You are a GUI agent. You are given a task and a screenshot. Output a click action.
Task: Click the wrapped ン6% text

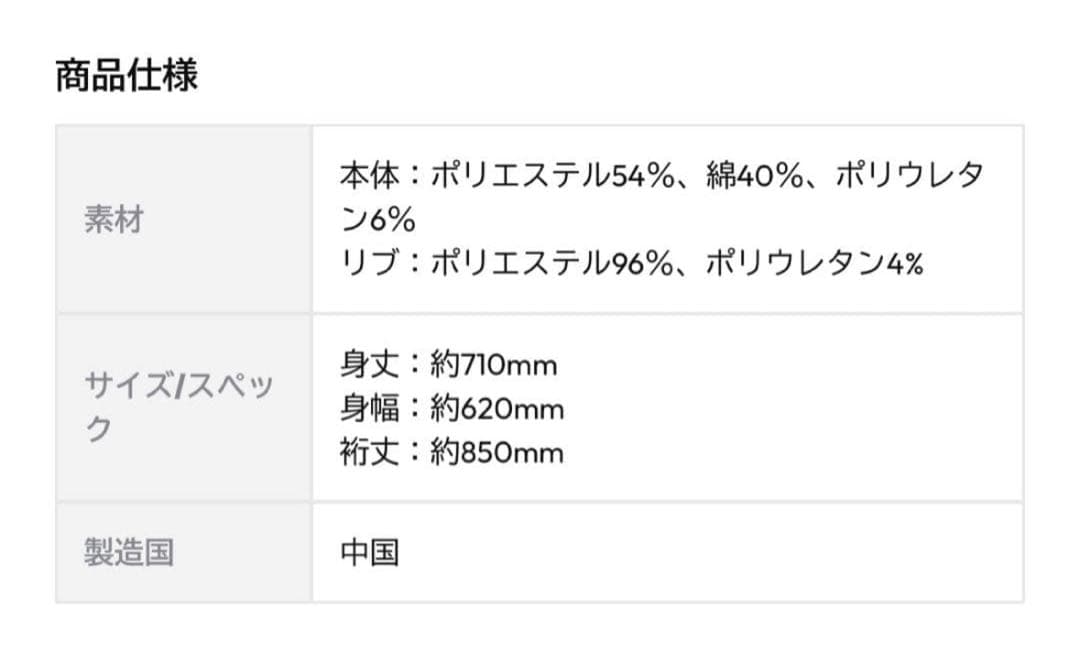(x=377, y=220)
